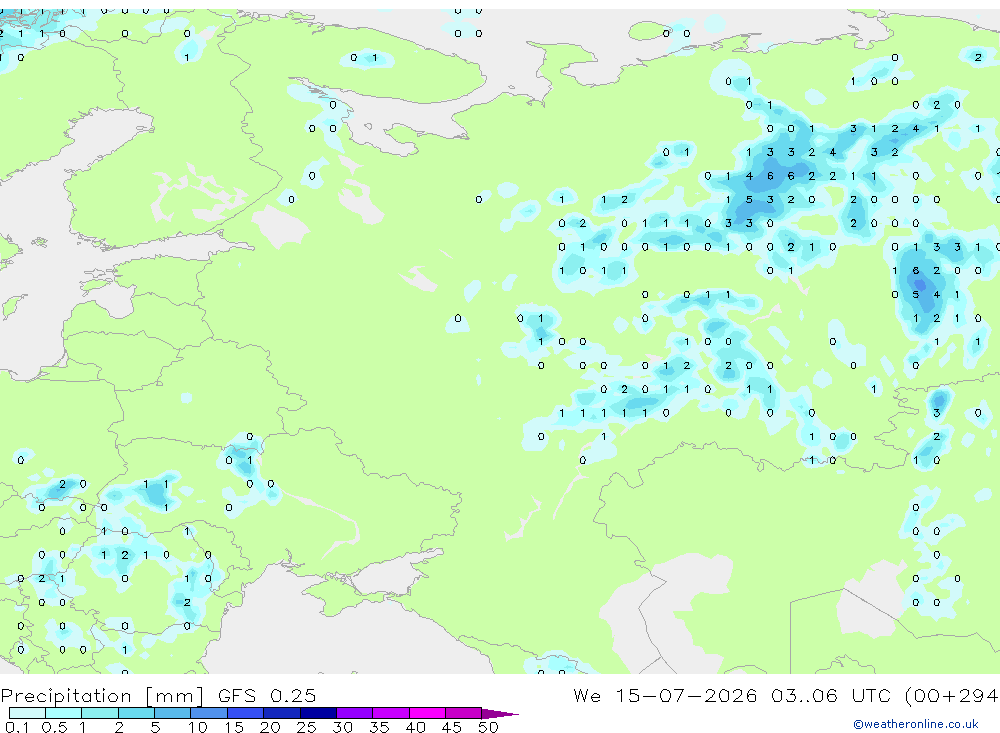
Task: Choose the 20–25 mm legend color segment
Action: tap(282, 713)
